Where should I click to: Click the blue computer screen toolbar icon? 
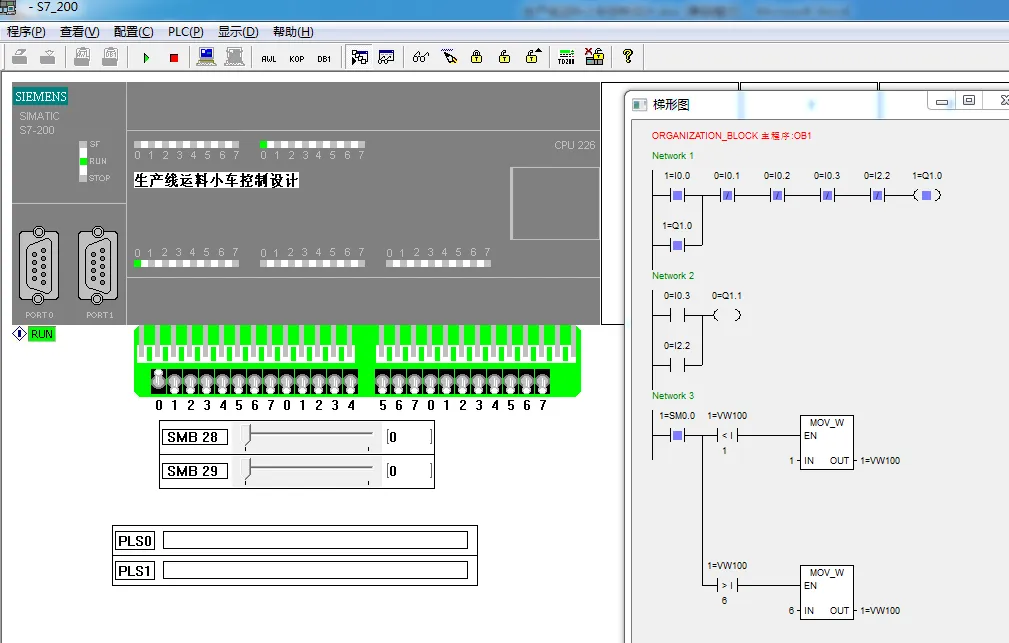(207, 57)
